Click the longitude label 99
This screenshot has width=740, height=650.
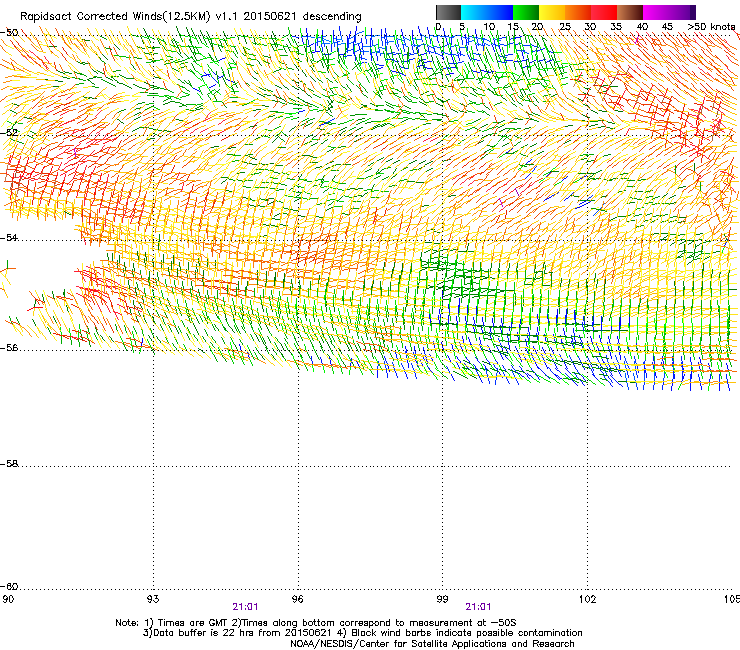pyautogui.click(x=442, y=599)
